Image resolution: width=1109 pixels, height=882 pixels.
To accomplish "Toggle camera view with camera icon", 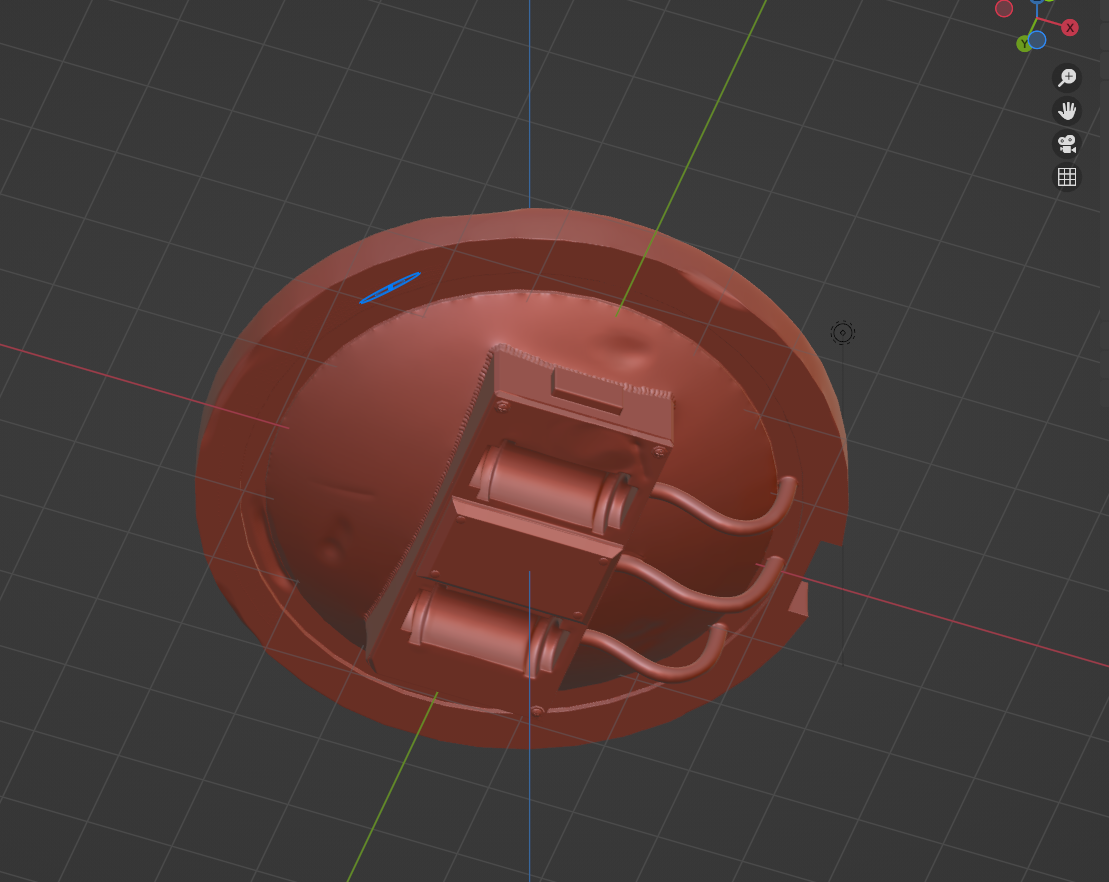I will pyautogui.click(x=1067, y=144).
